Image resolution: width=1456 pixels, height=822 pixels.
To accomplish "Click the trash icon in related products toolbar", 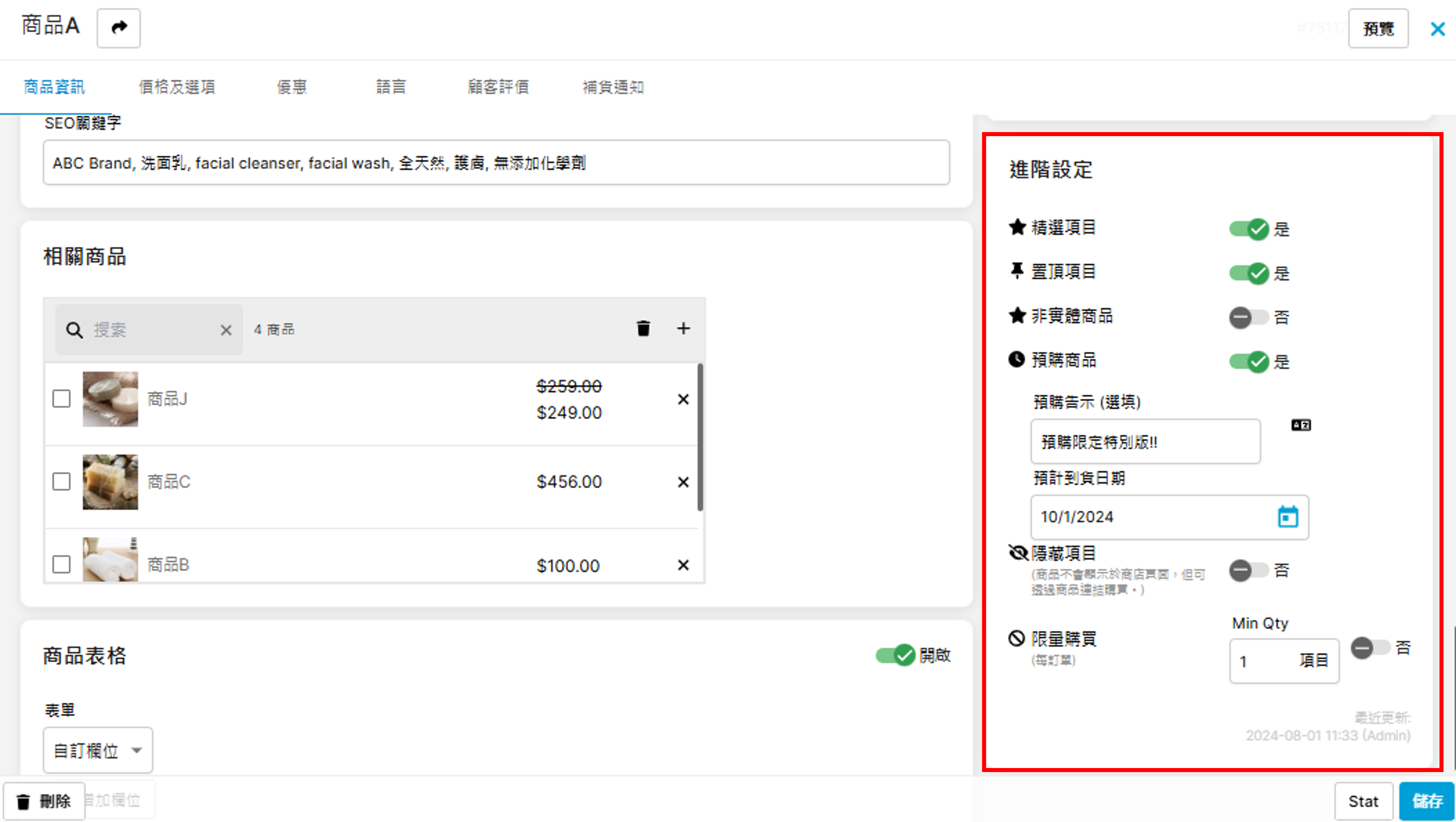I will pyautogui.click(x=643, y=329).
